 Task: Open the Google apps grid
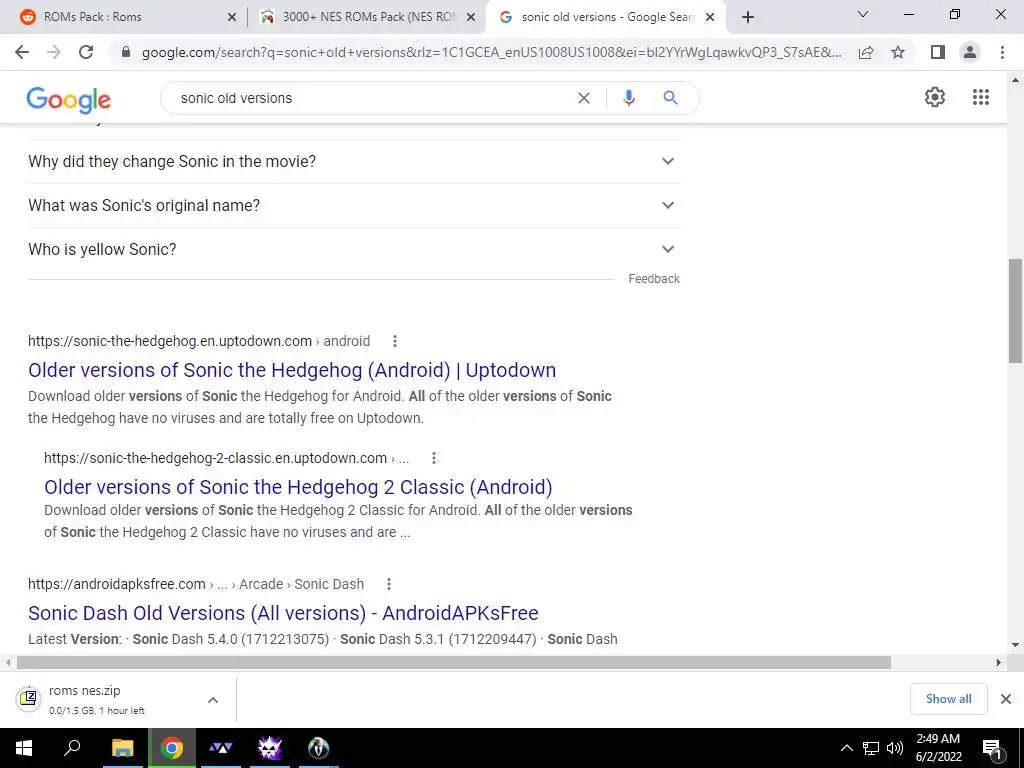click(981, 97)
